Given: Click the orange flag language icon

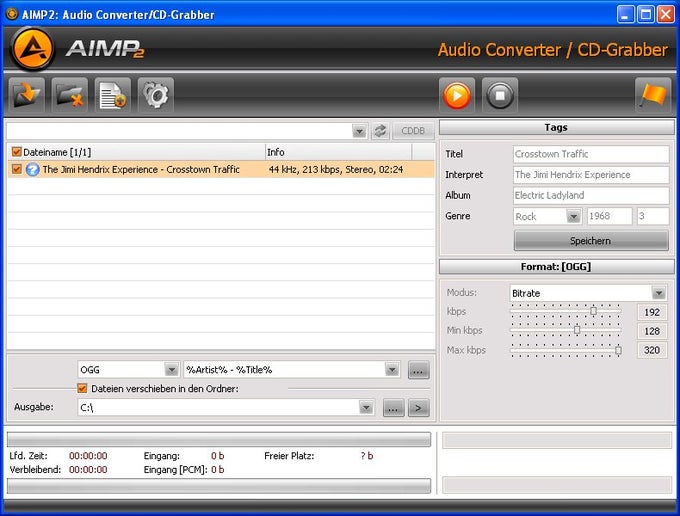Looking at the screenshot, I should point(653,95).
